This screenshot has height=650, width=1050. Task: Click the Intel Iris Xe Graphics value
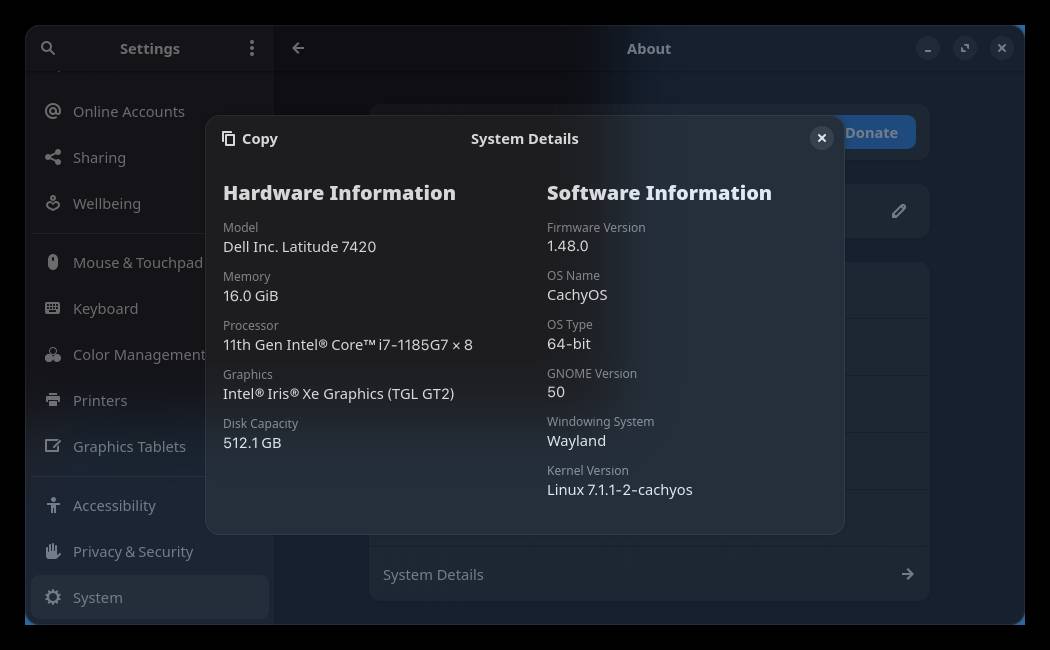[338, 394]
